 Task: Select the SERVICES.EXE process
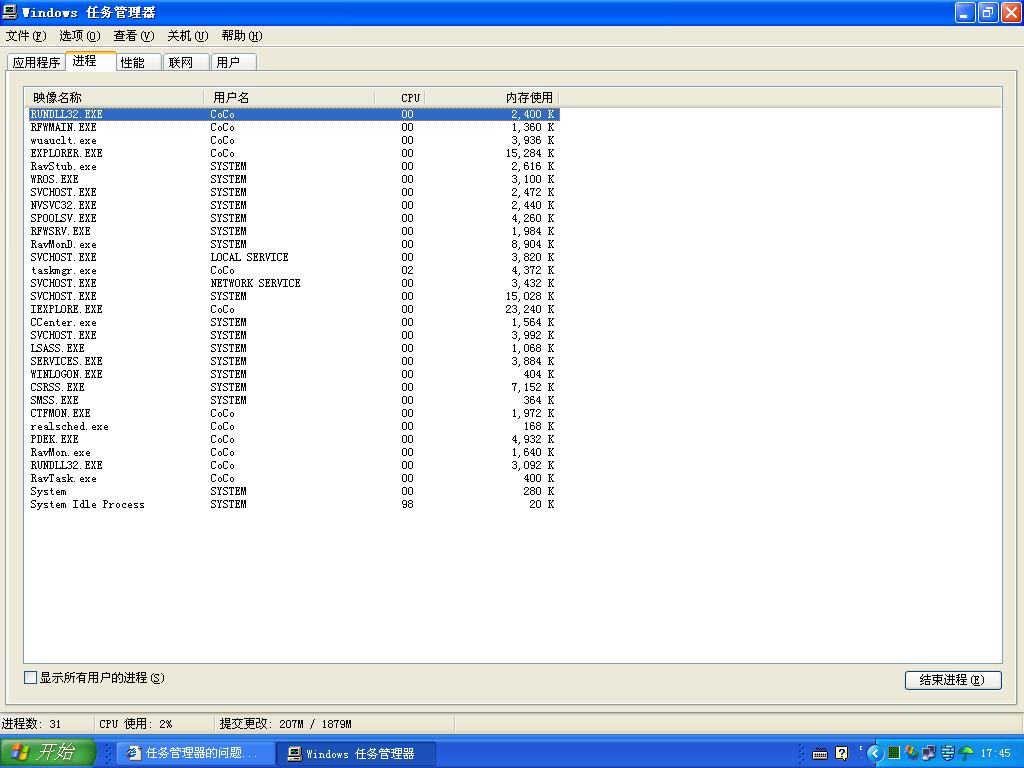coord(293,361)
